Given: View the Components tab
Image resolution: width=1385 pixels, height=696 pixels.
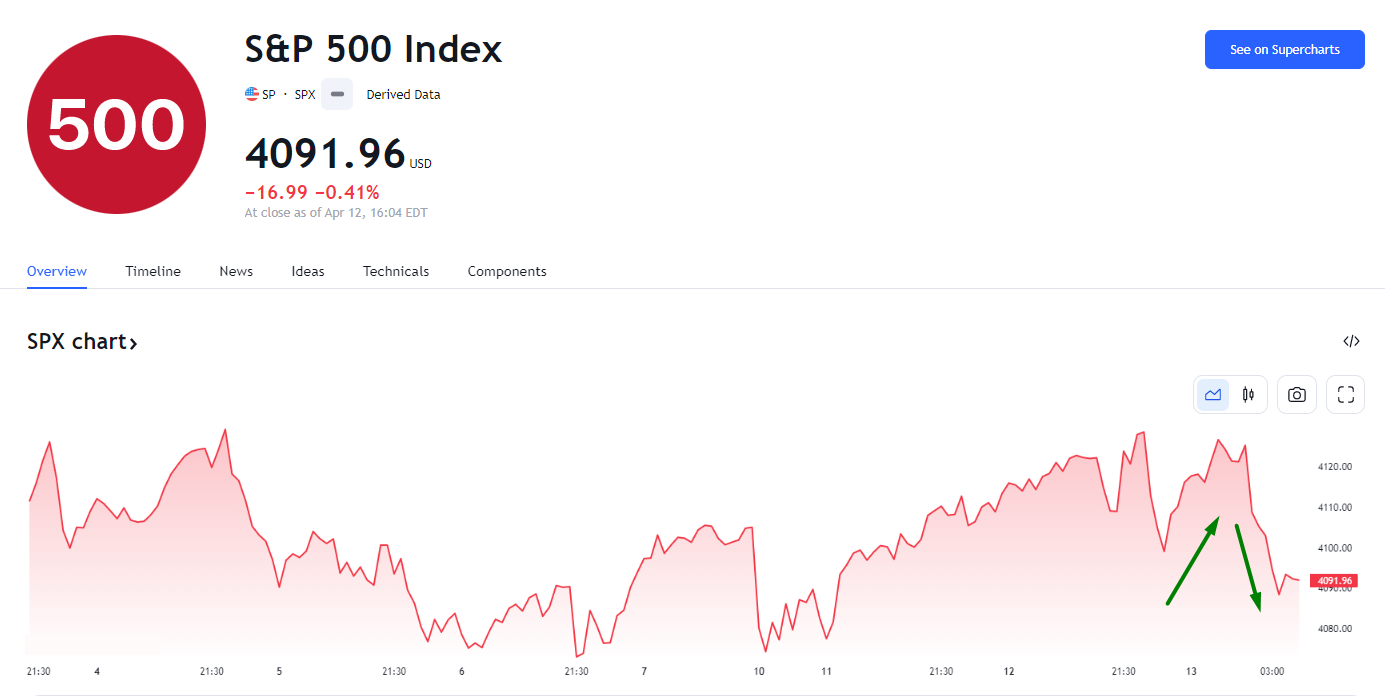Looking at the screenshot, I should 507,271.
